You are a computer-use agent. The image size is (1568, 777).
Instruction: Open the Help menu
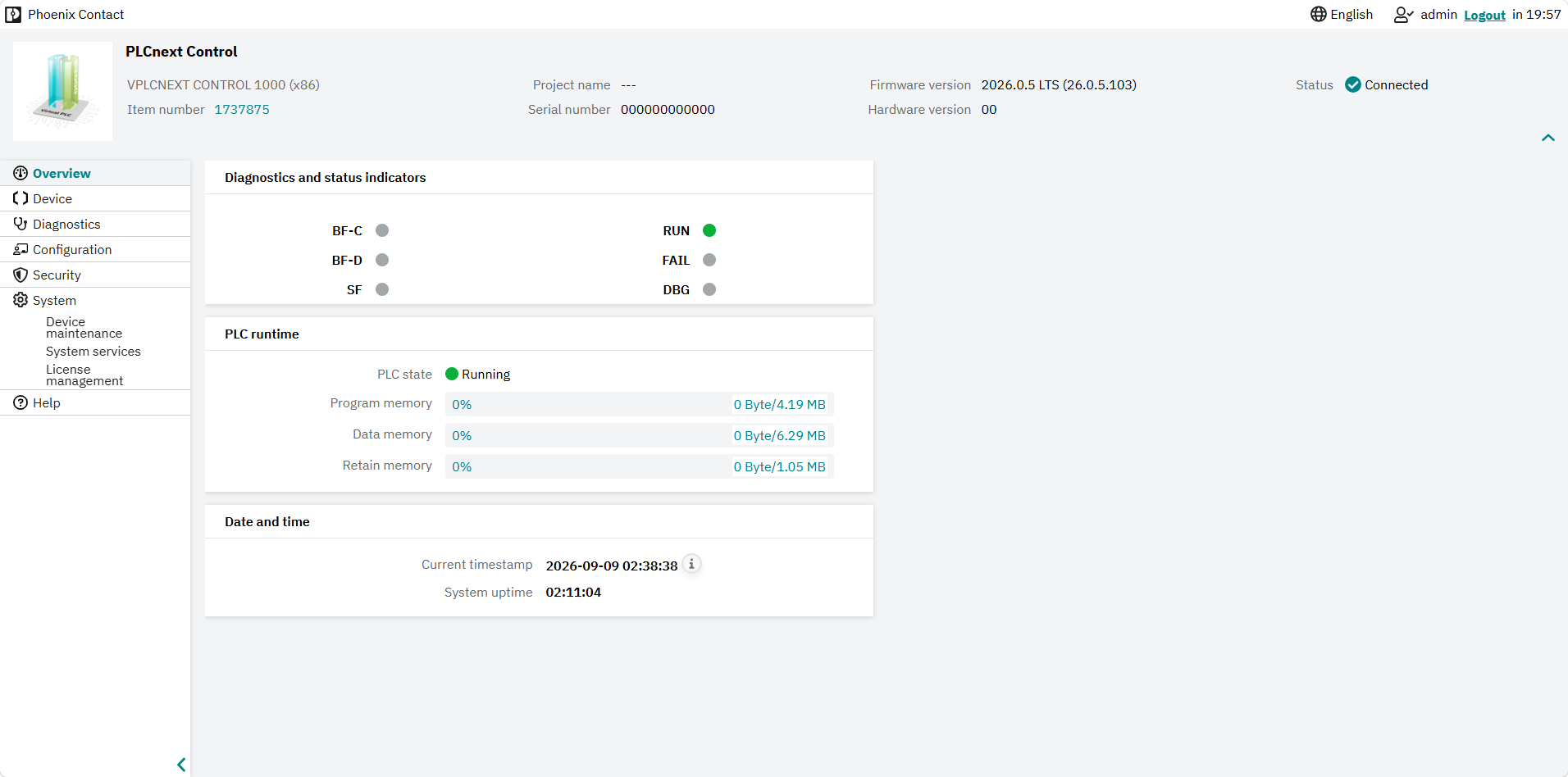click(x=95, y=402)
